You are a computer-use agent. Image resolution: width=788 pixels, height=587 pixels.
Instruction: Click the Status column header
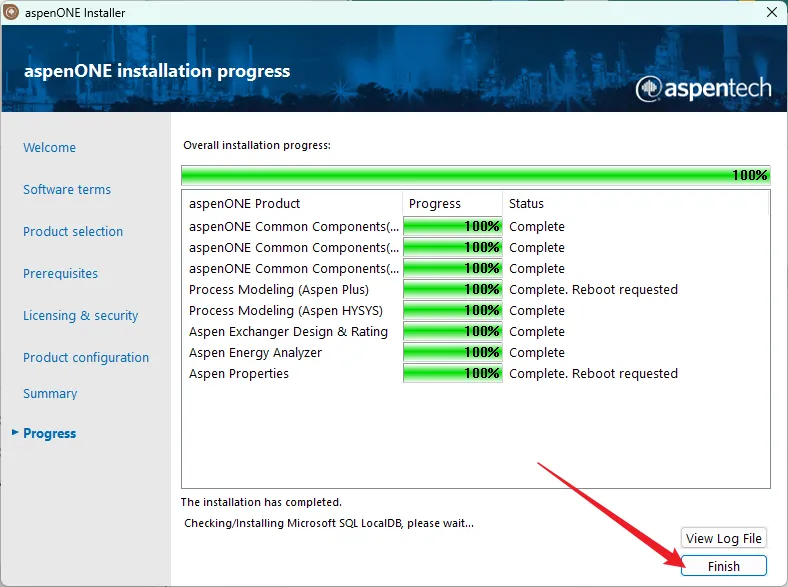tap(636, 204)
